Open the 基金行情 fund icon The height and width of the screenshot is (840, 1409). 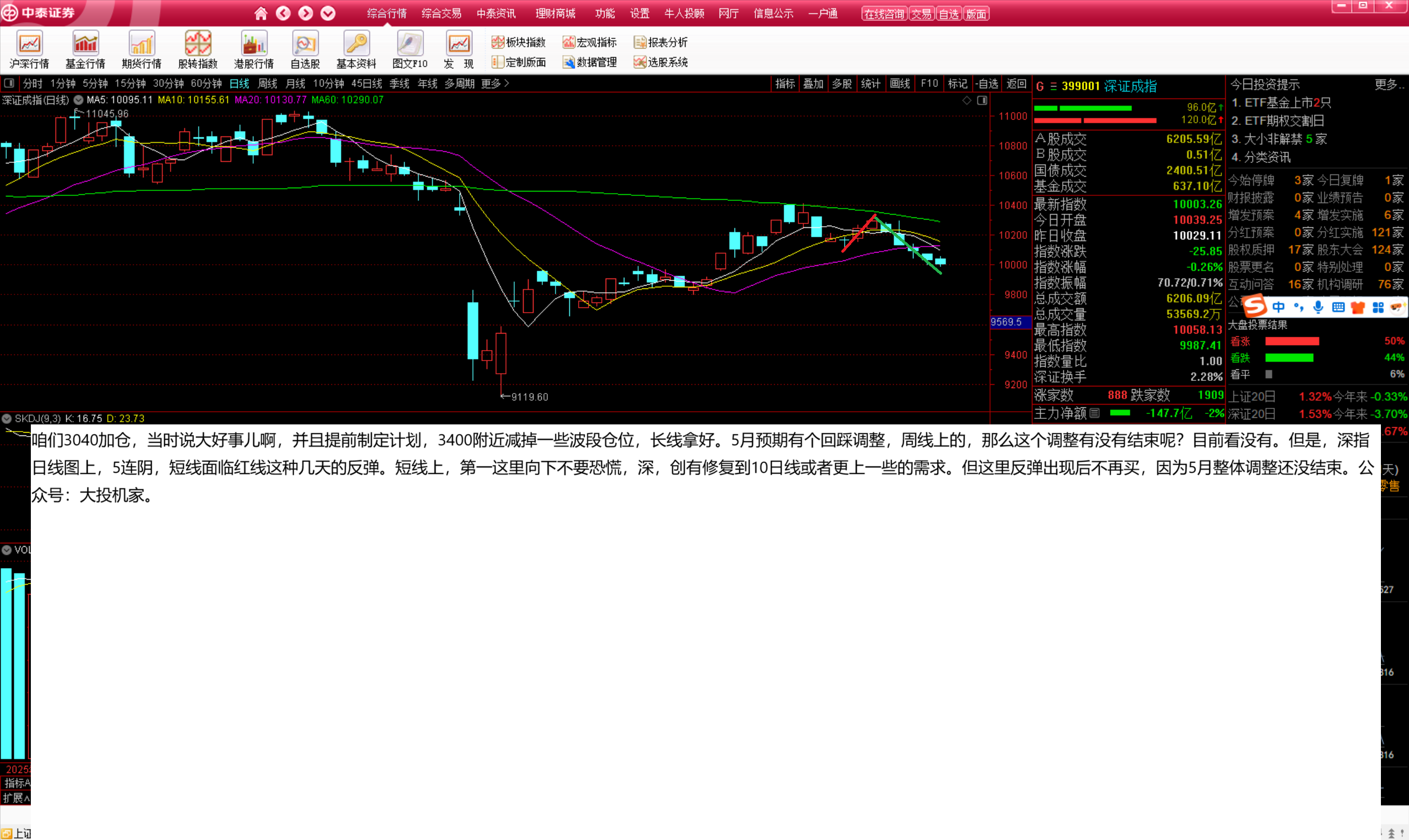click(x=85, y=50)
